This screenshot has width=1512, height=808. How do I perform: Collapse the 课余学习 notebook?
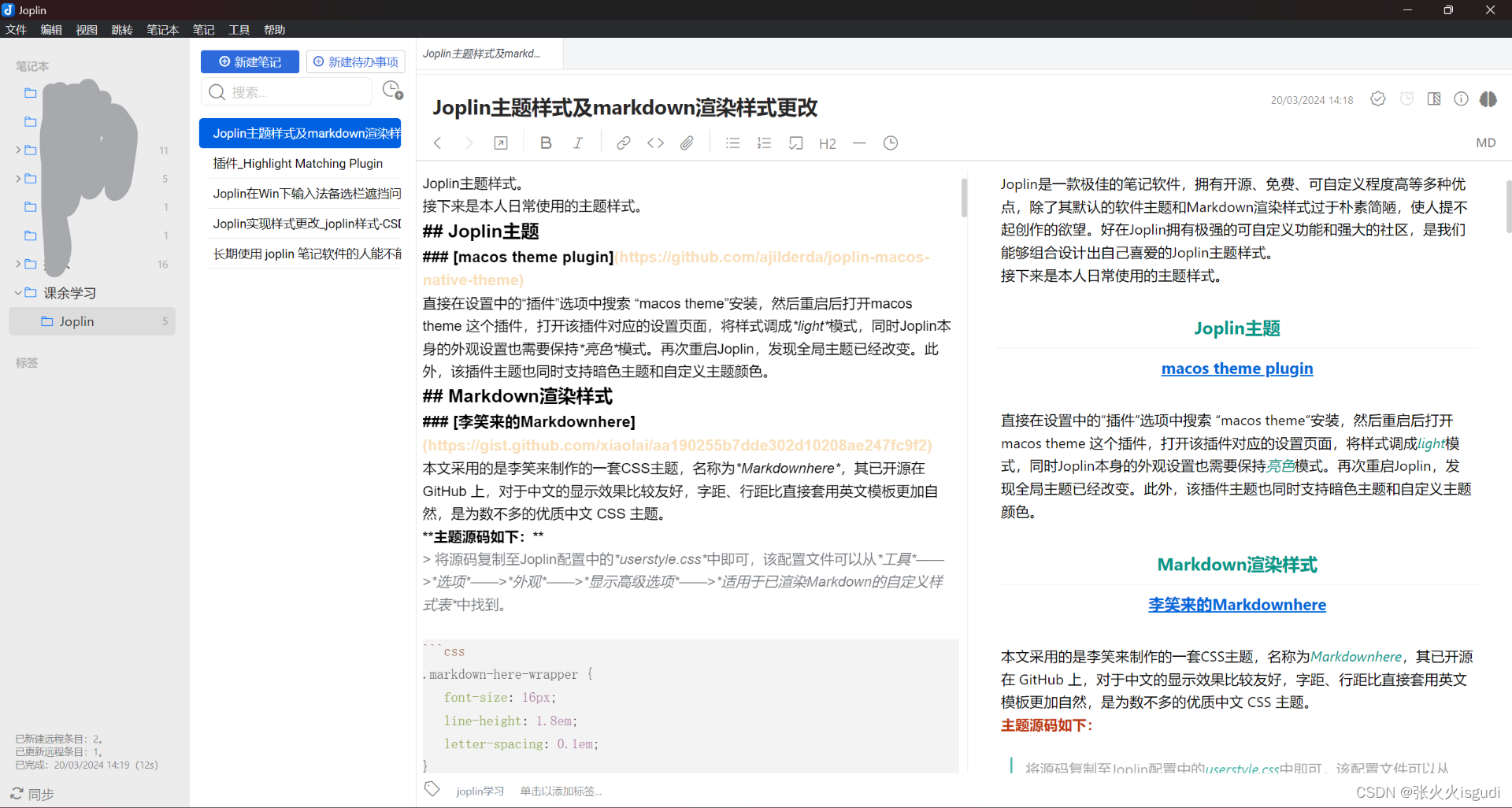point(17,292)
